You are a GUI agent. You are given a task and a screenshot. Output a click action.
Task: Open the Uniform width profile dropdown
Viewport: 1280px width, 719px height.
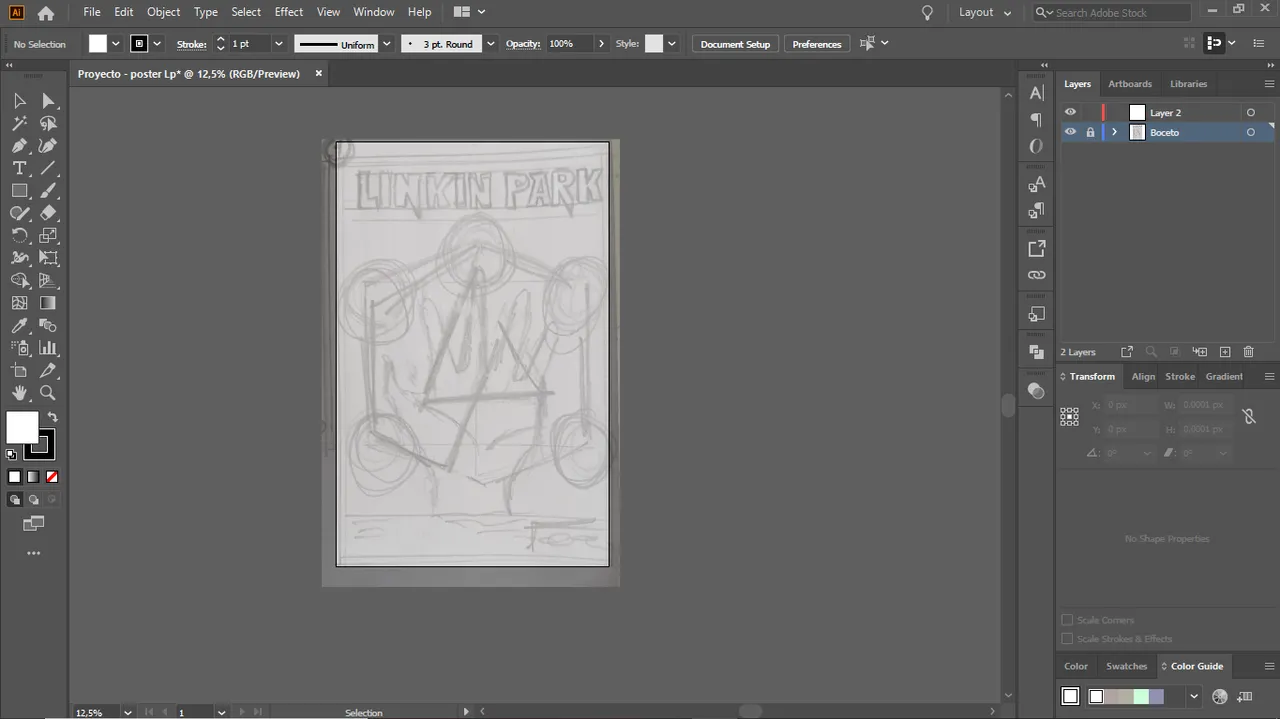[x=387, y=44]
